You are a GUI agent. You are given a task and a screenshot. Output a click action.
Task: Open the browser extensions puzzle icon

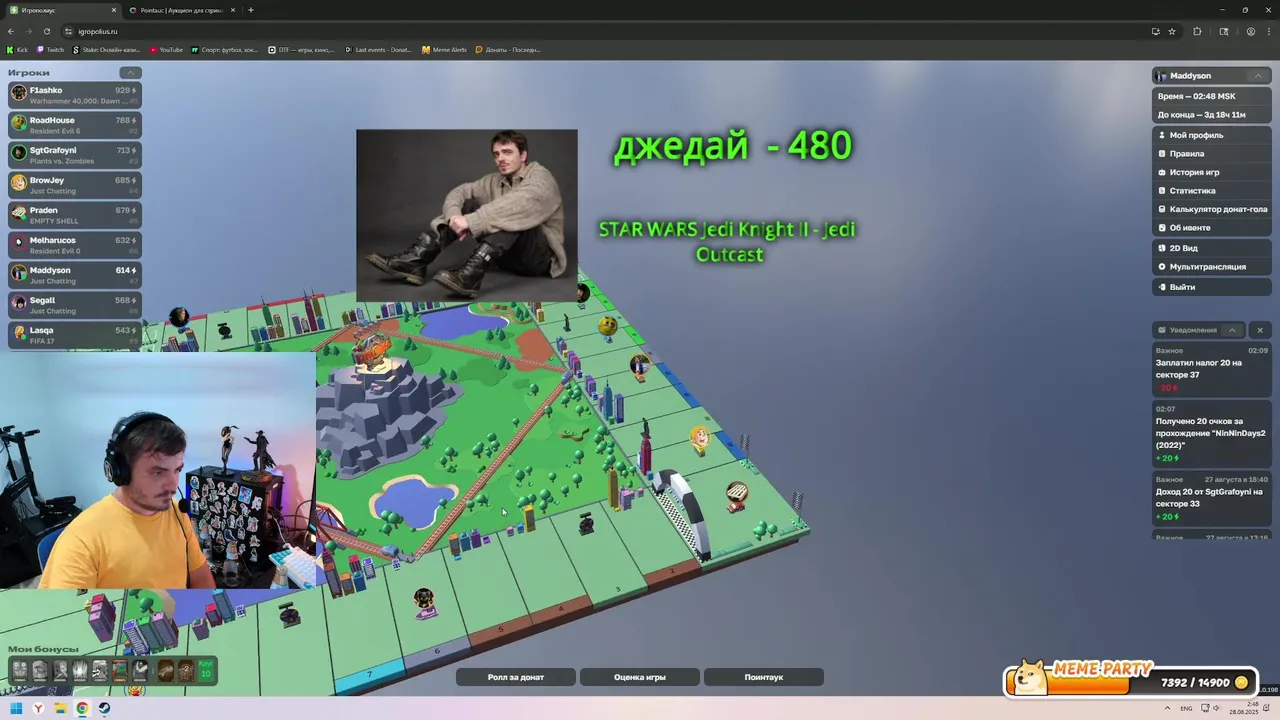[x=1197, y=31]
